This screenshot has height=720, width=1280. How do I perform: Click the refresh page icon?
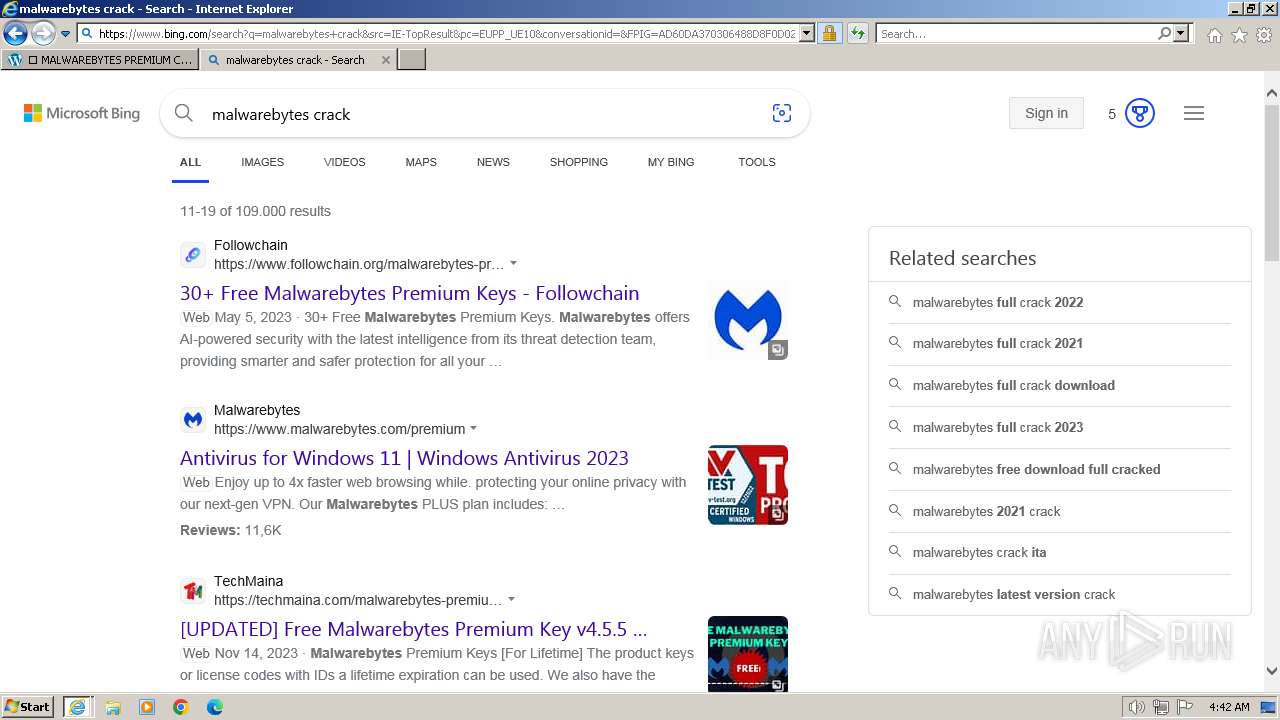pos(858,34)
